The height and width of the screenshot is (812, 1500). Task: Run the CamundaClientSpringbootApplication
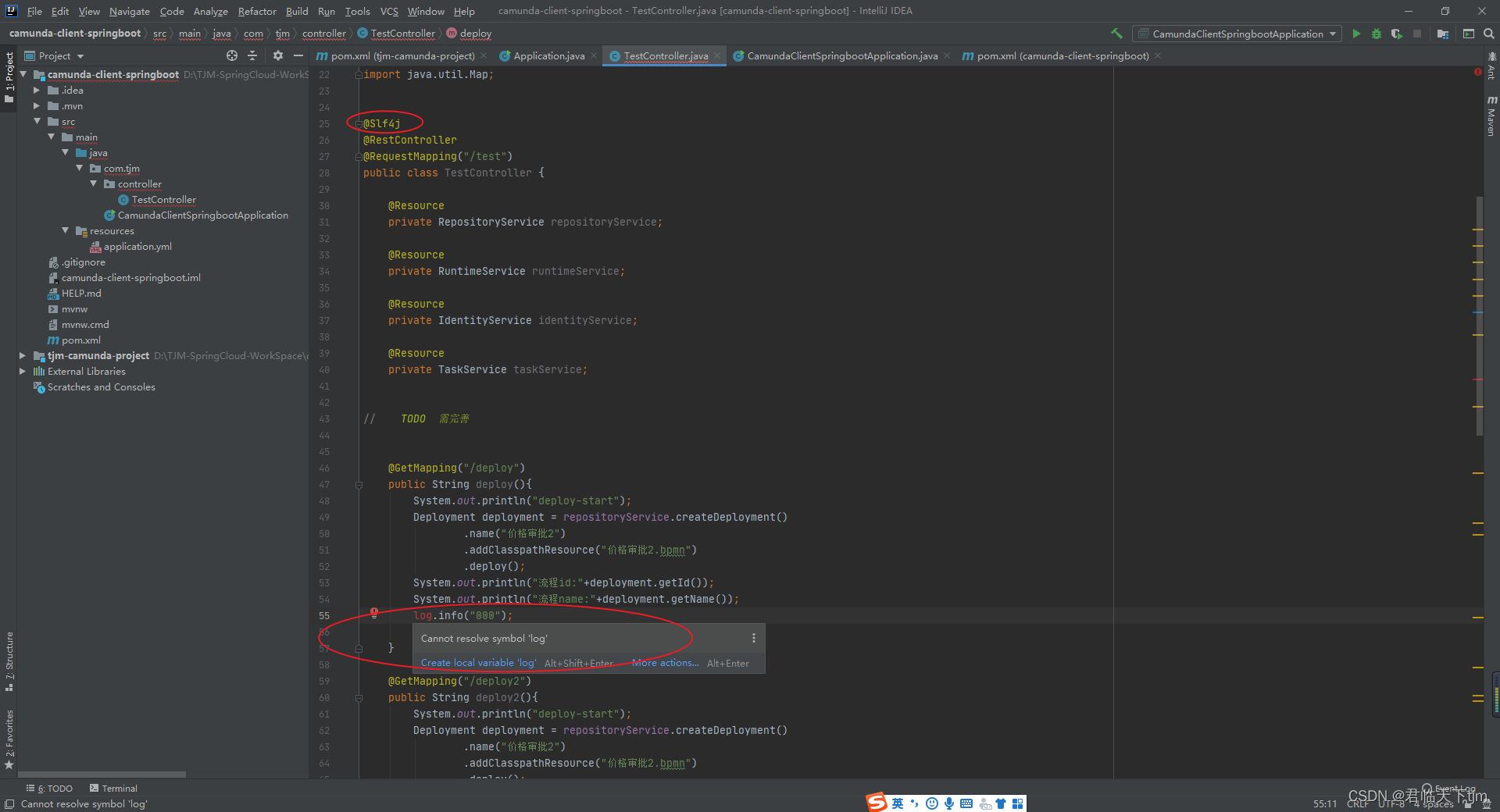point(1357,34)
